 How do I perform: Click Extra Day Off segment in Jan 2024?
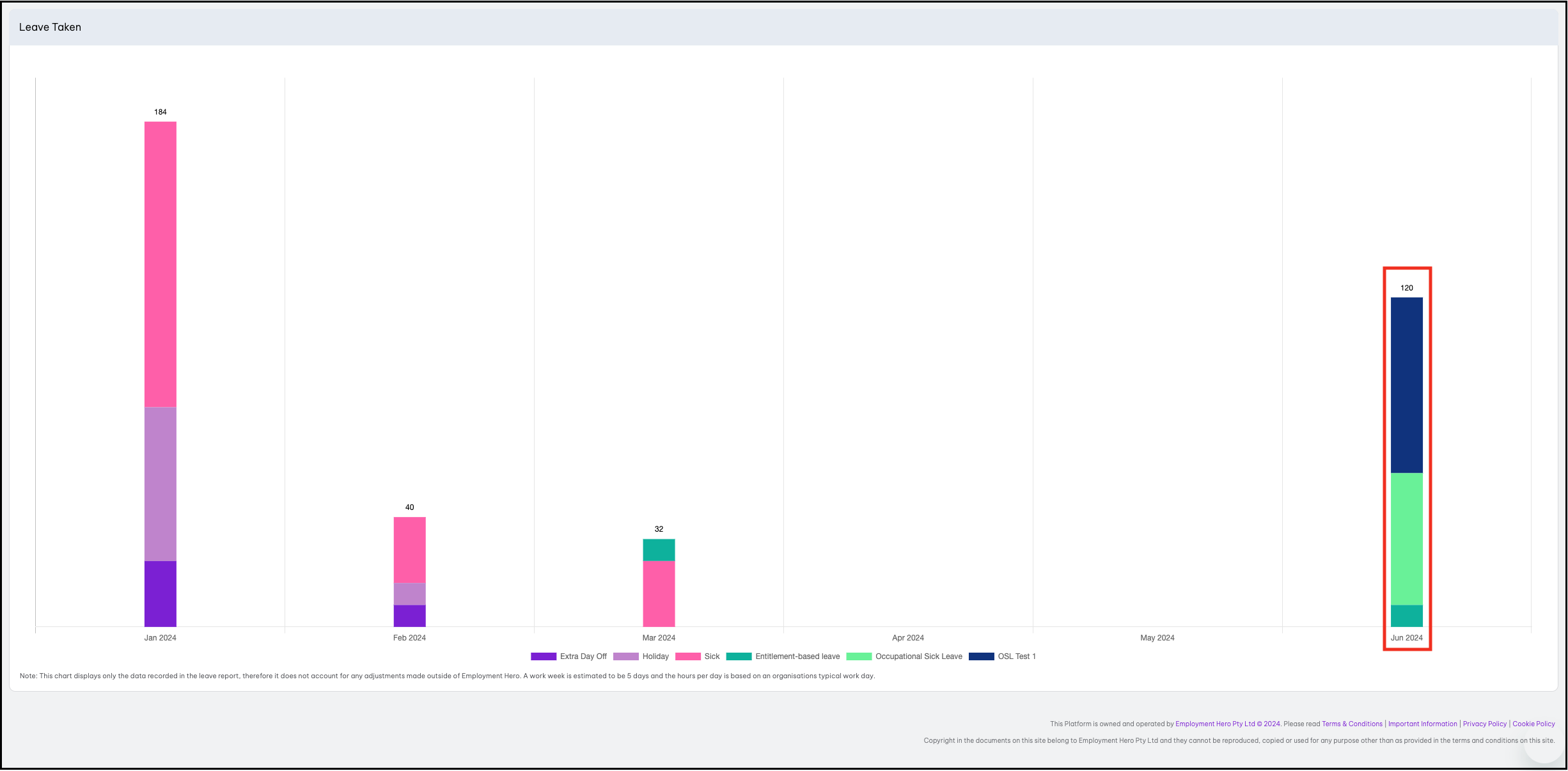coord(160,594)
